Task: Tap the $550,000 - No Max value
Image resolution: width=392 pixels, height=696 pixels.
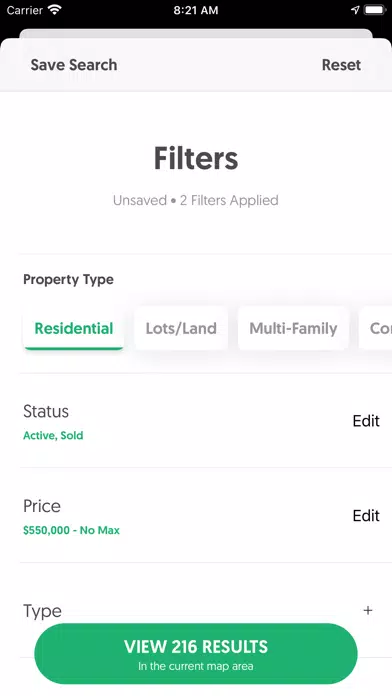Action: (x=71, y=530)
